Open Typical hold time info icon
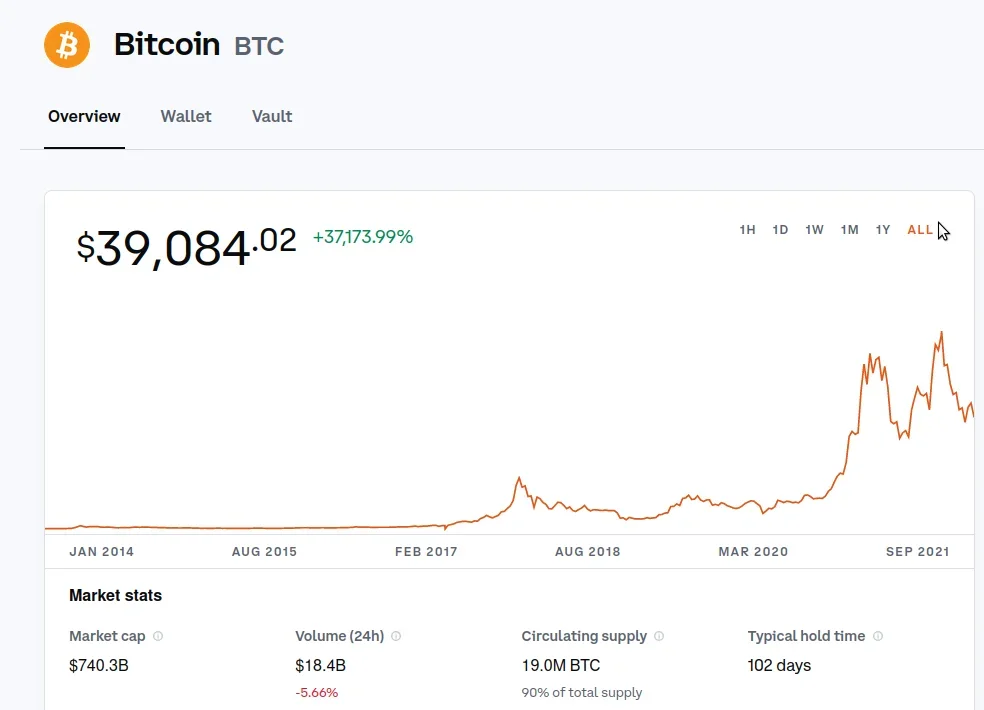The height and width of the screenshot is (710, 984). pyautogui.click(x=878, y=636)
